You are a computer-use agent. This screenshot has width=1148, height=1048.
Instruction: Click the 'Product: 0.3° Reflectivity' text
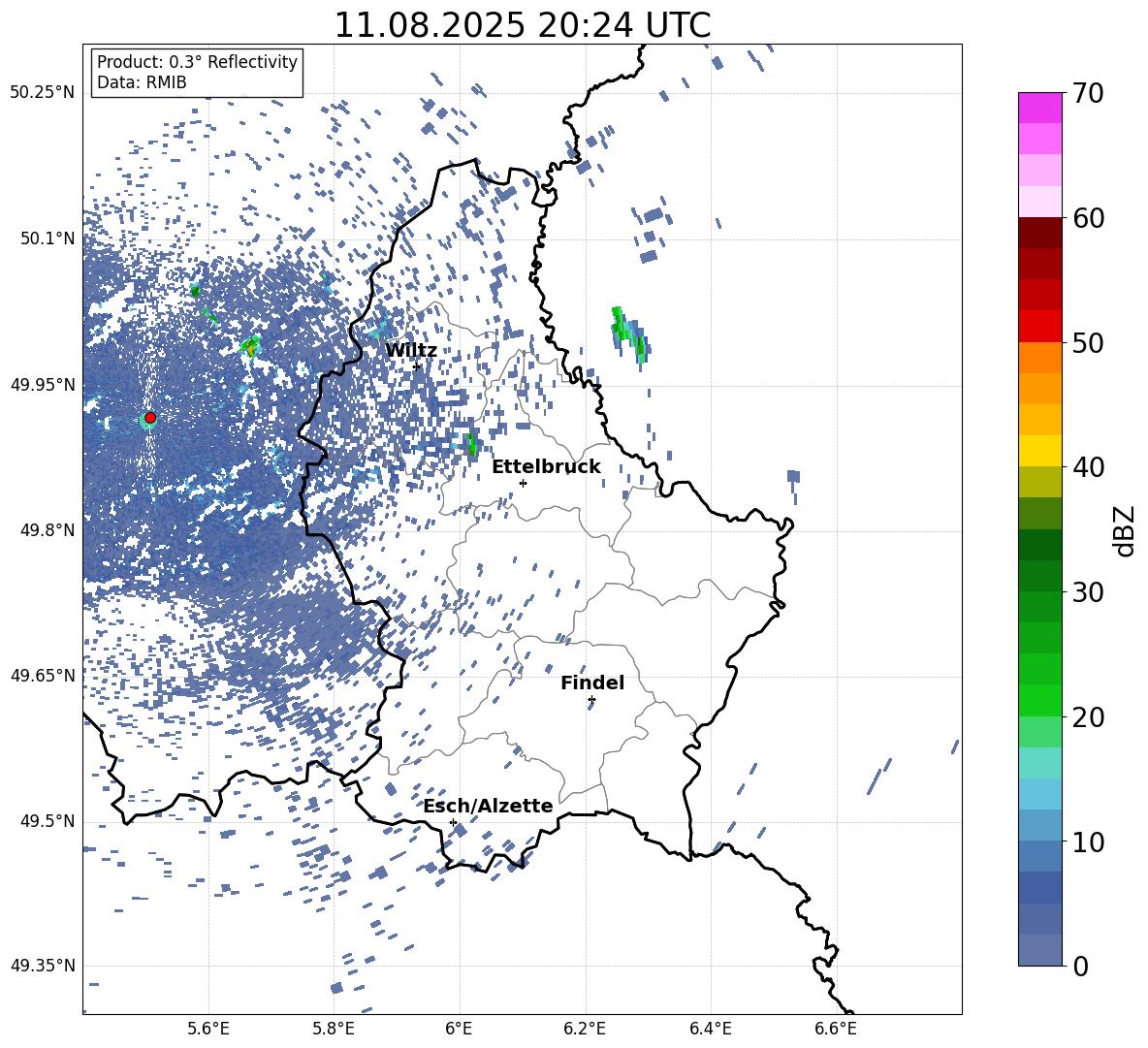pyautogui.click(x=197, y=62)
